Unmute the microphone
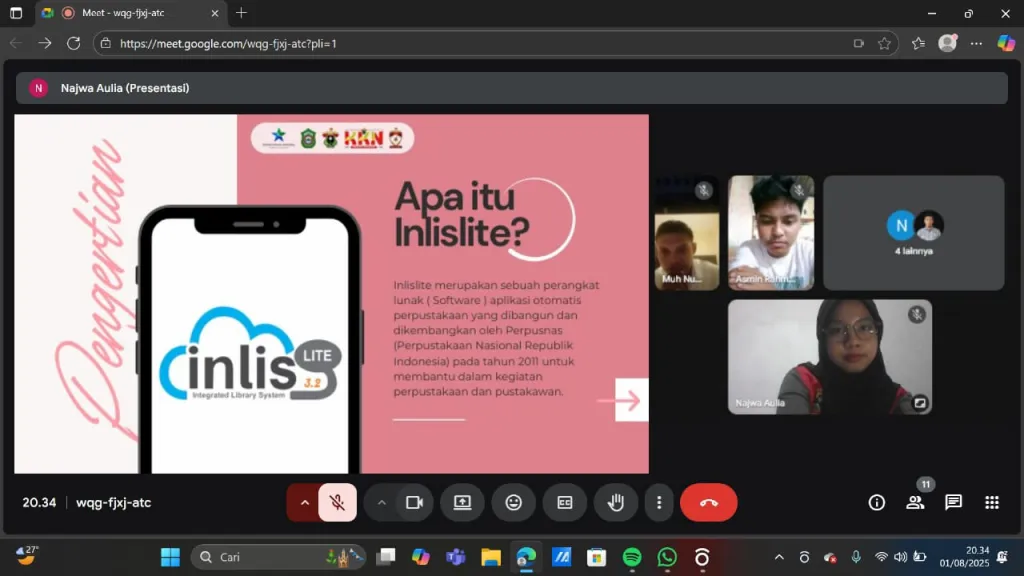1024x576 pixels. (x=338, y=503)
